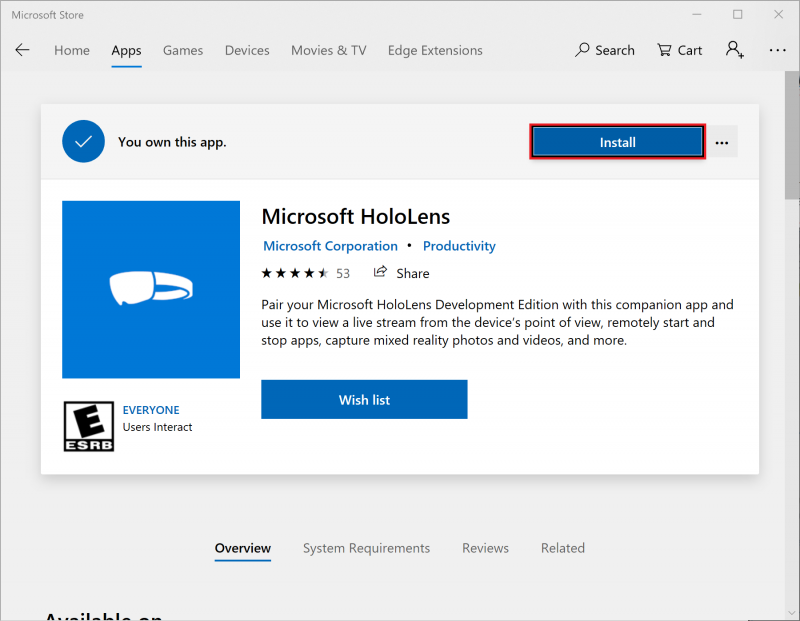Open the Store's top-right more options menu
The image size is (800, 621).
click(778, 50)
